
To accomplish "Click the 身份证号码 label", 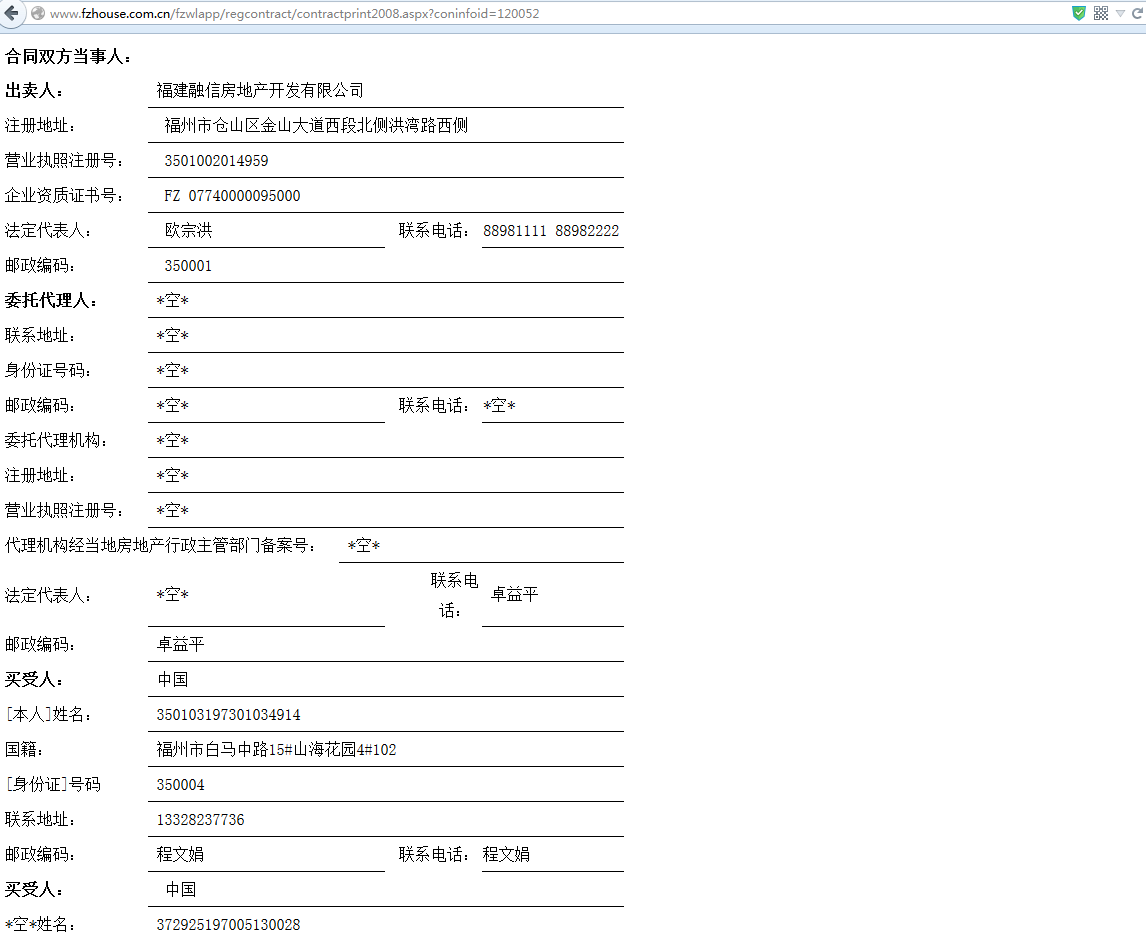I will [x=48, y=371].
